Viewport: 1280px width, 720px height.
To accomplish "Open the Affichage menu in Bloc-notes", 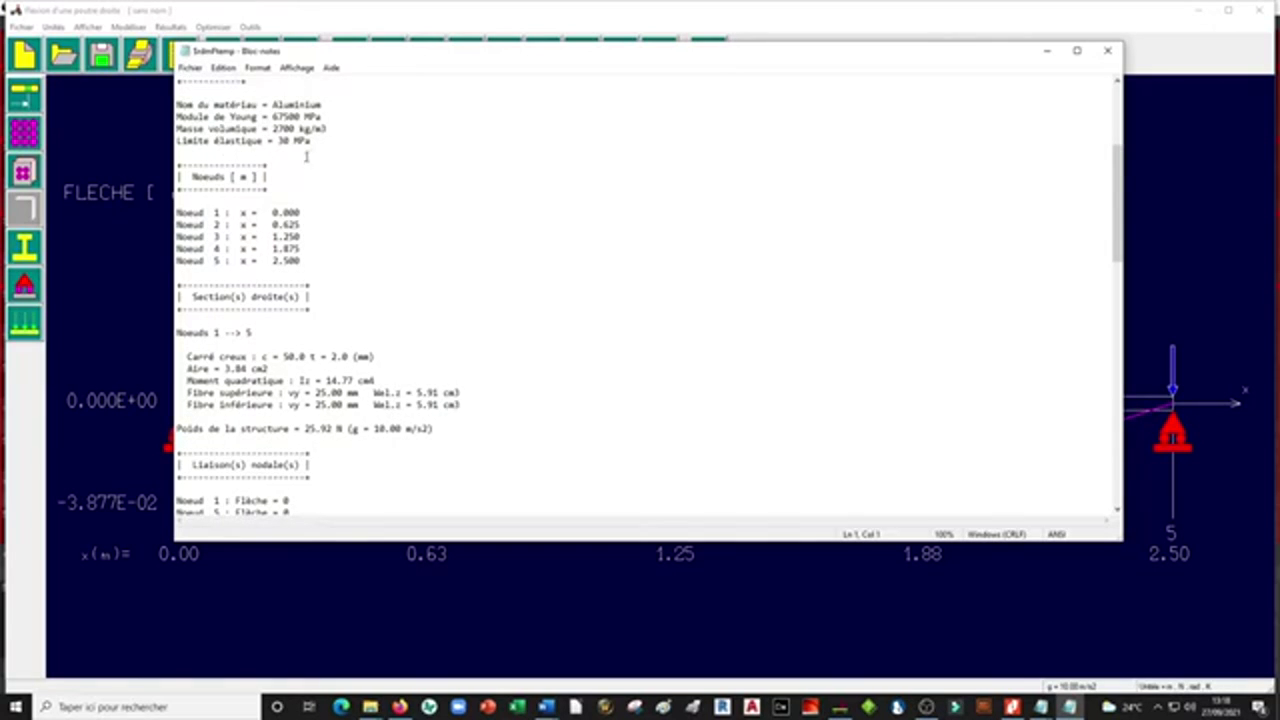I will [x=296, y=67].
